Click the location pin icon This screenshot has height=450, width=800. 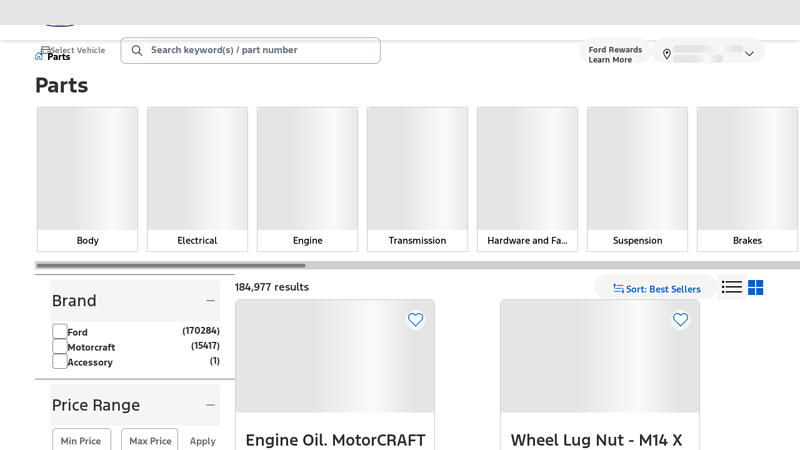point(666,54)
